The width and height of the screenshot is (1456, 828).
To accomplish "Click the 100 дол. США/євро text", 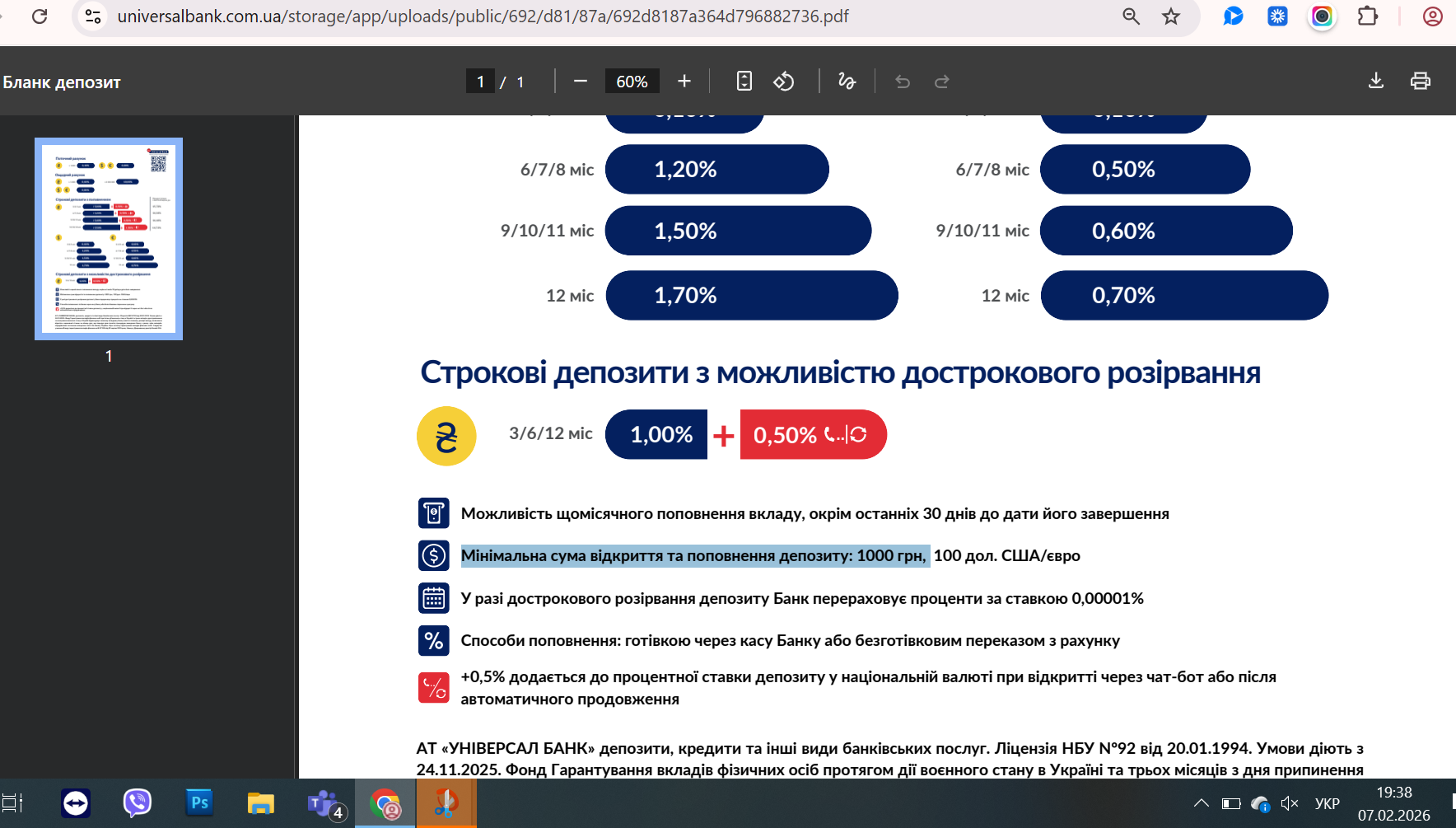I will (1007, 556).
